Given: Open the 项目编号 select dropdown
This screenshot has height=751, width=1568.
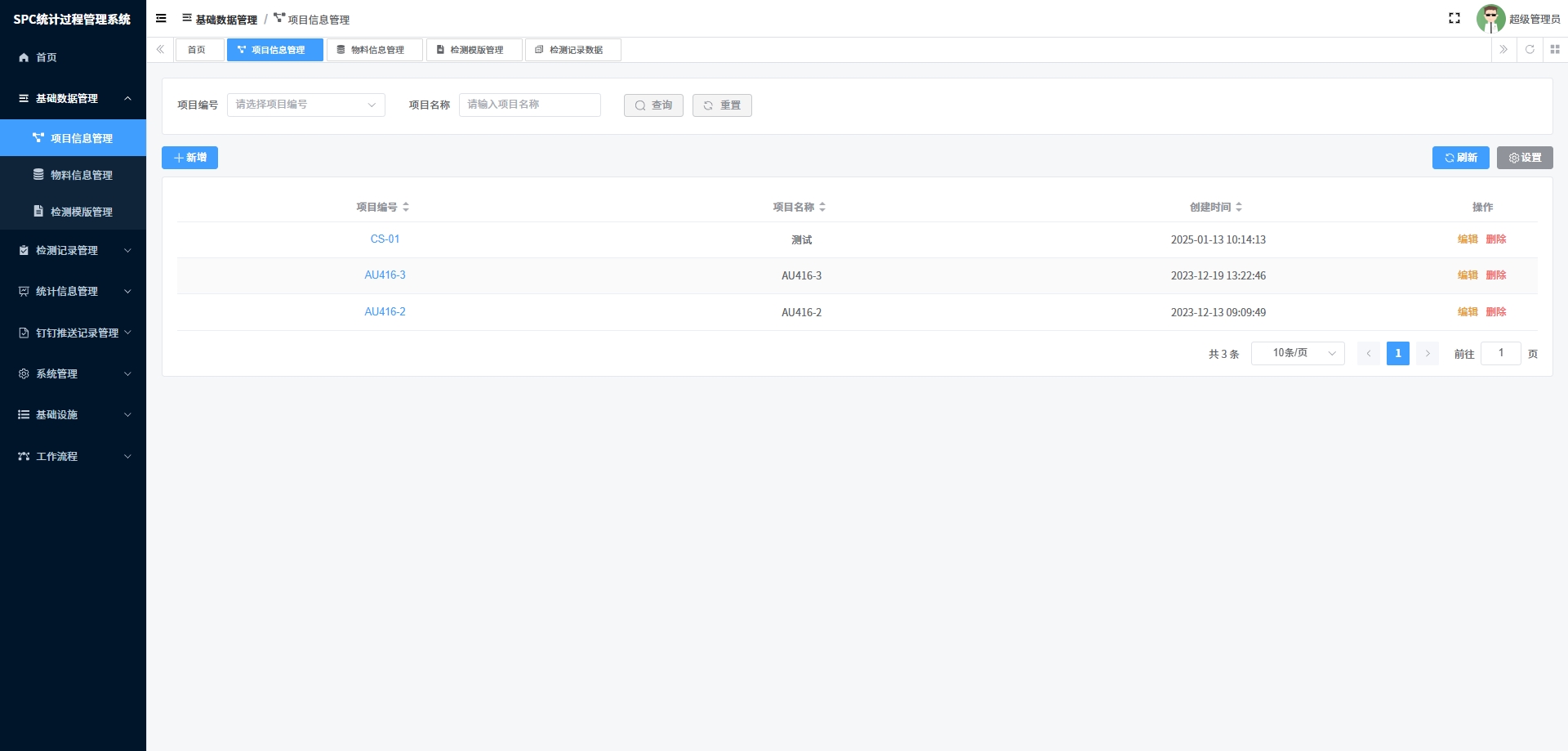Looking at the screenshot, I should pos(305,105).
